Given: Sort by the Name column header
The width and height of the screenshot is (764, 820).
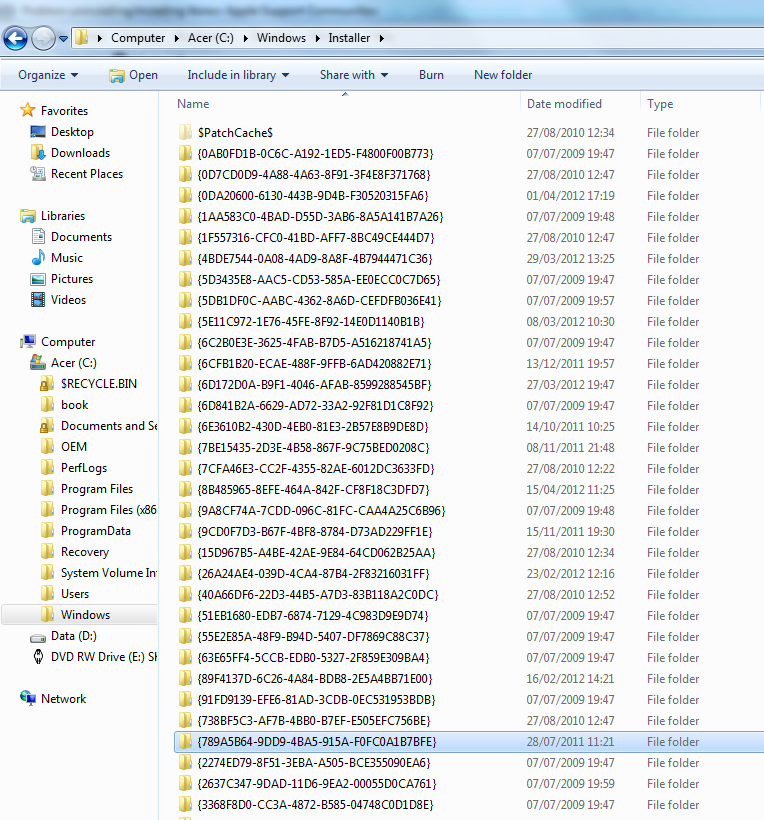Looking at the screenshot, I should (193, 104).
